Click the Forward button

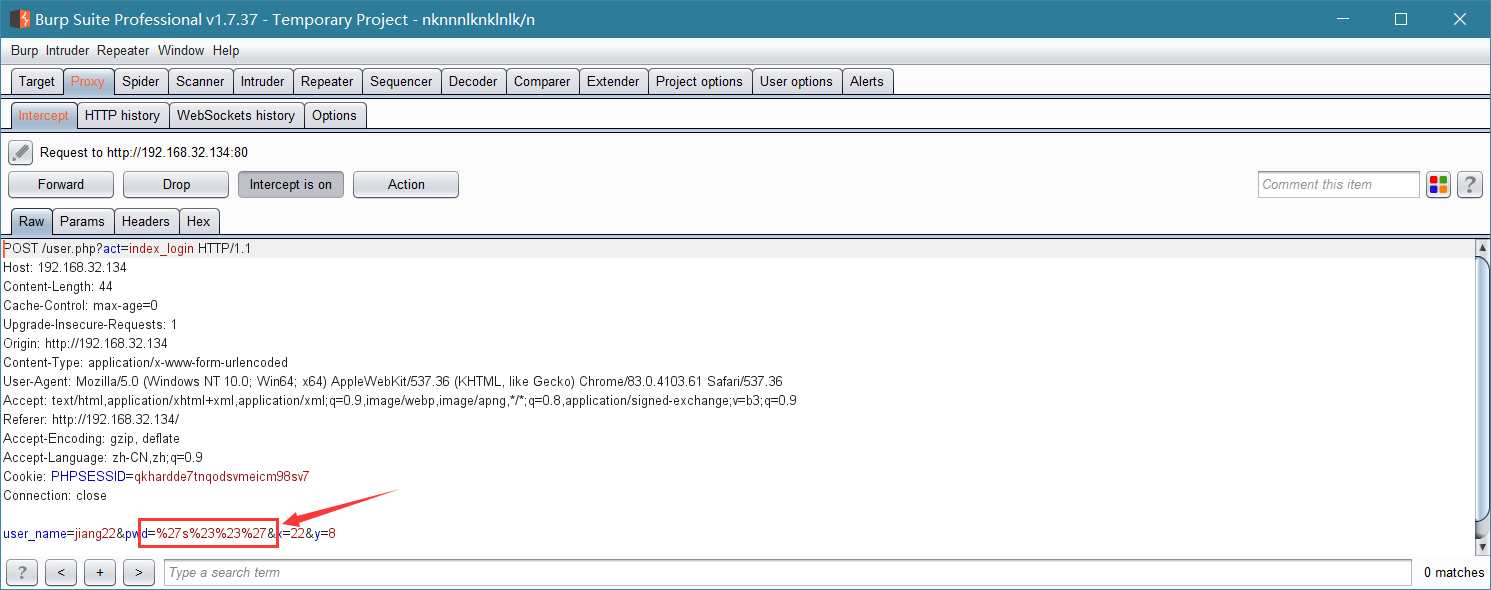(61, 185)
